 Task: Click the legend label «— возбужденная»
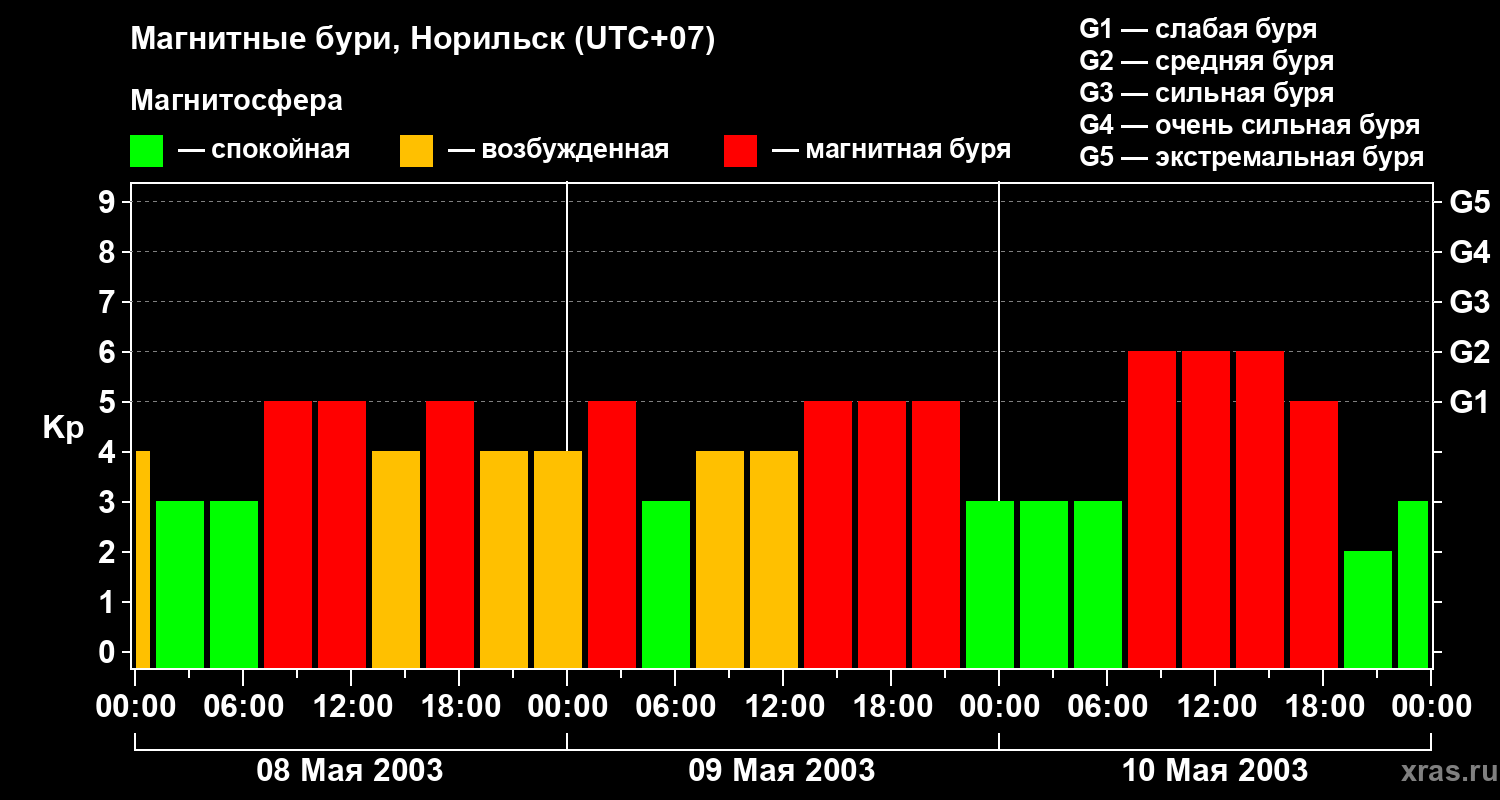coord(558,151)
